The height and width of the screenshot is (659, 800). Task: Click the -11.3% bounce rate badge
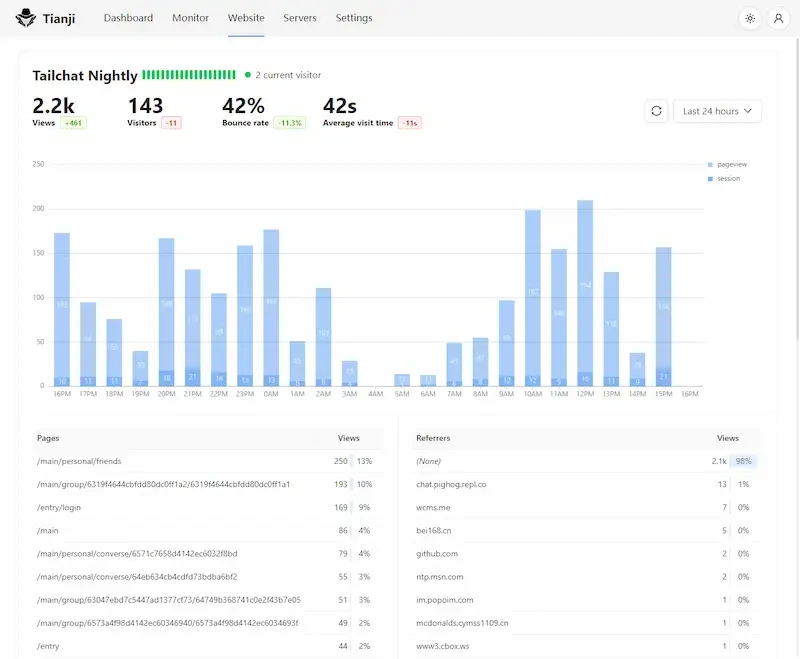point(290,123)
